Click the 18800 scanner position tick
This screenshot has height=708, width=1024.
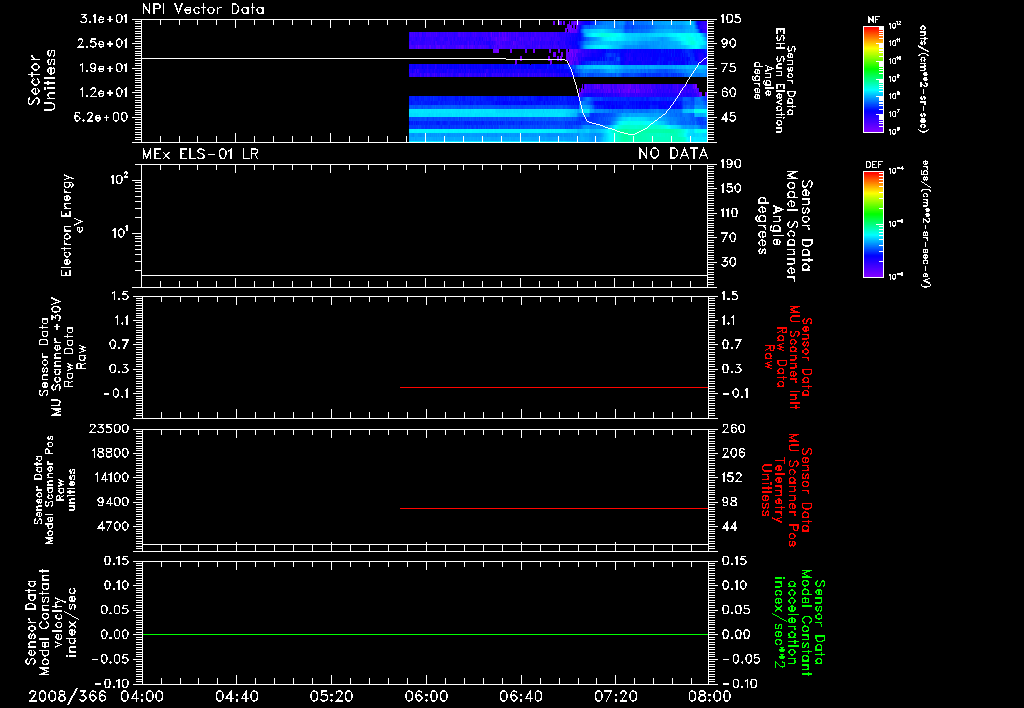(x=109, y=453)
